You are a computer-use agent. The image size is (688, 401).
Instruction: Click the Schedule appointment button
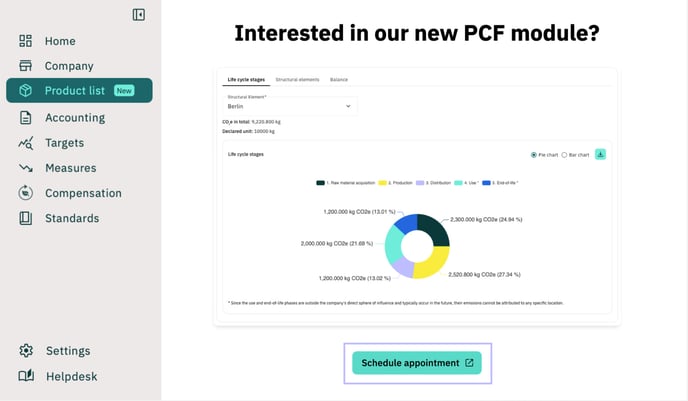pyautogui.click(x=417, y=363)
